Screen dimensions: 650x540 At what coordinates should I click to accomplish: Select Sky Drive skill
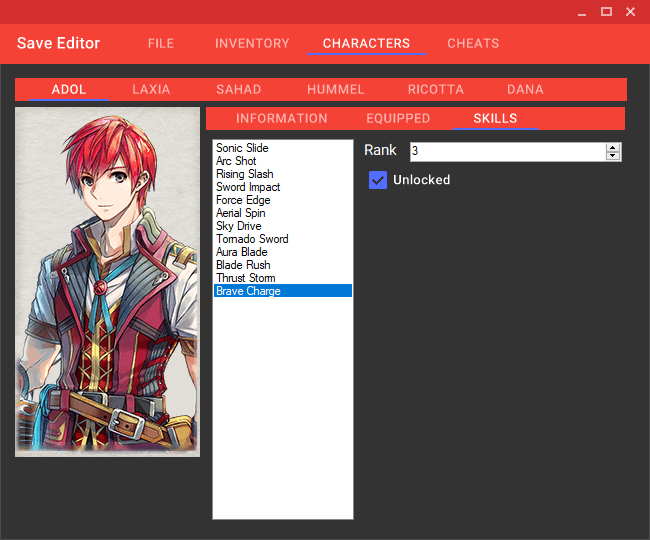[x=283, y=226]
